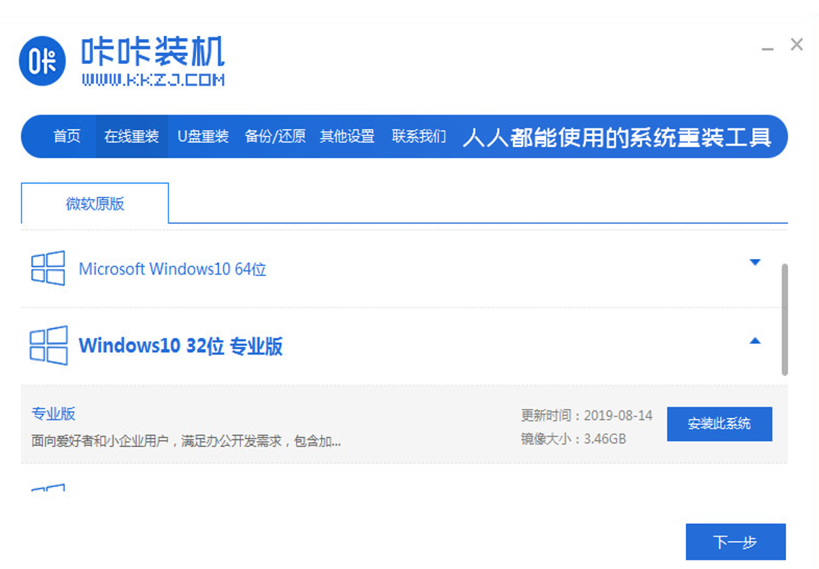Click the Microsoft Windows10 64位 row title
Screen dimensions: 819x569
click(x=172, y=269)
